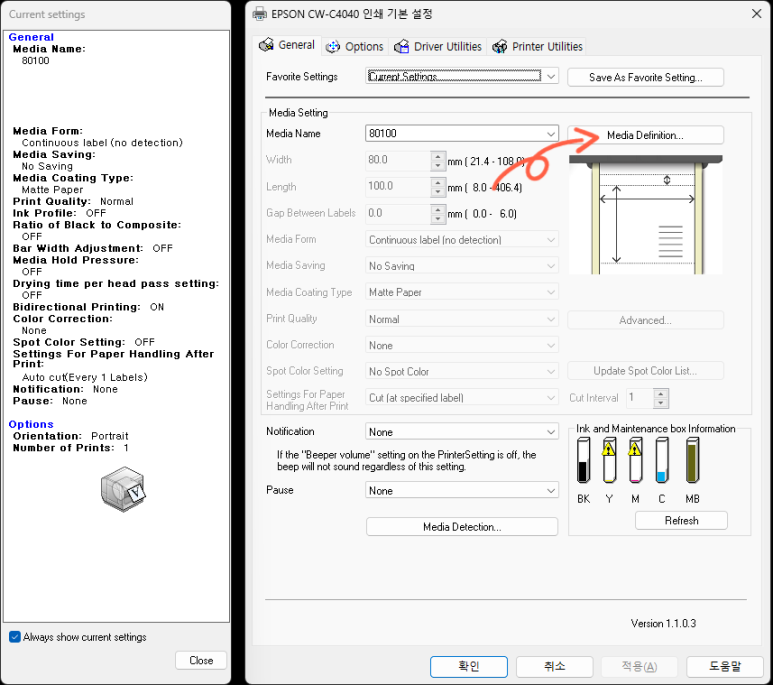The height and width of the screenshot is (685, 773).
Task: Click Update Spot Color List button
Action: pyautogui.click(x=645, y=371)
